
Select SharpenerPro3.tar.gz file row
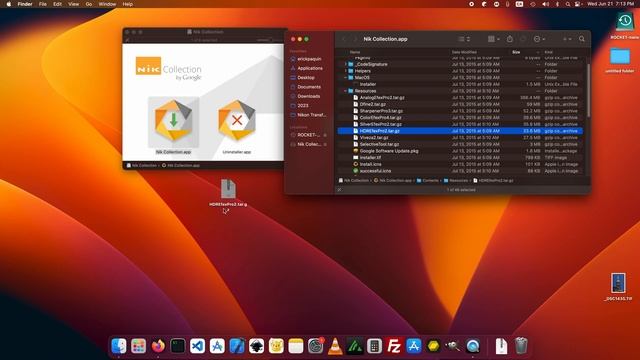pyautogui.click(x=460, y=111)
